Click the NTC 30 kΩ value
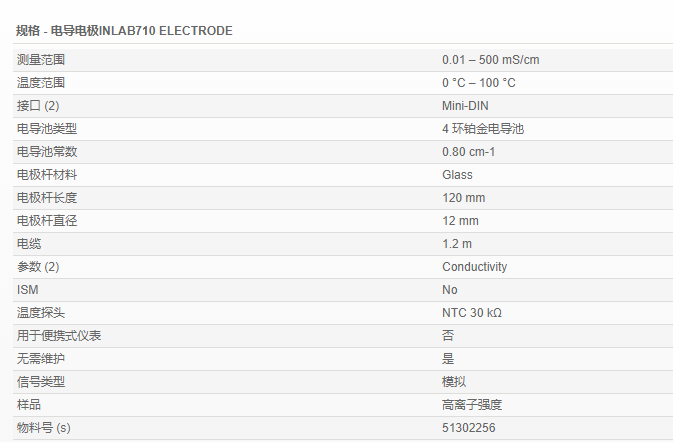Viewport: 673px width, 442px height. coord(471,313)
